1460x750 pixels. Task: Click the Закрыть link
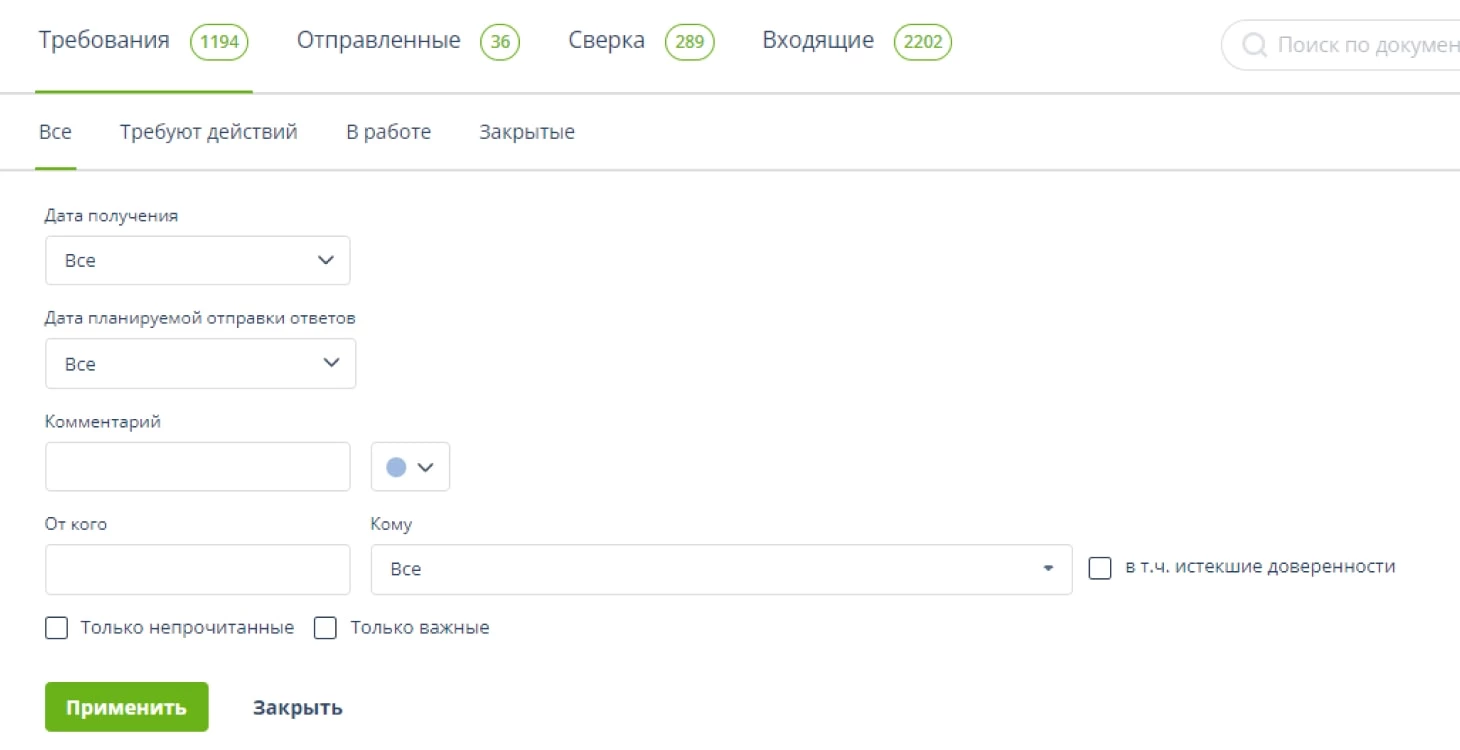coord(298,708)
